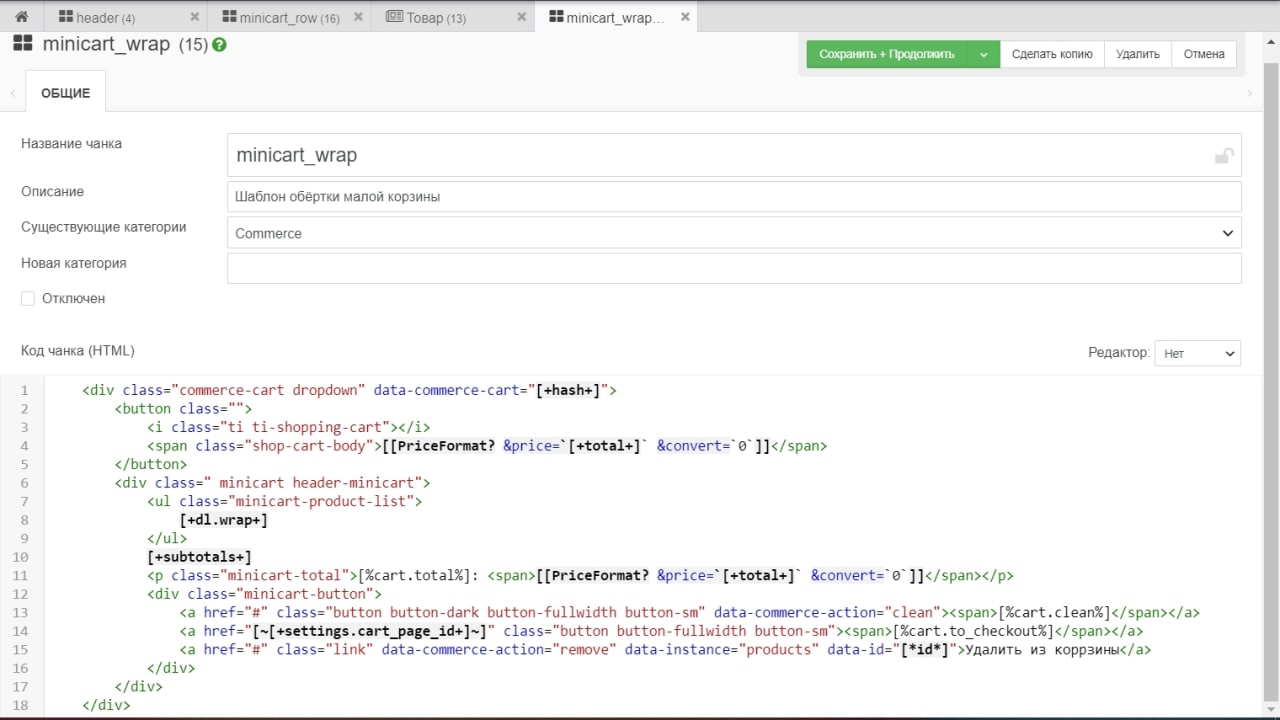Click Сделать копию button
This screenshot has width=1280, height=720.
click(1052, 54)
